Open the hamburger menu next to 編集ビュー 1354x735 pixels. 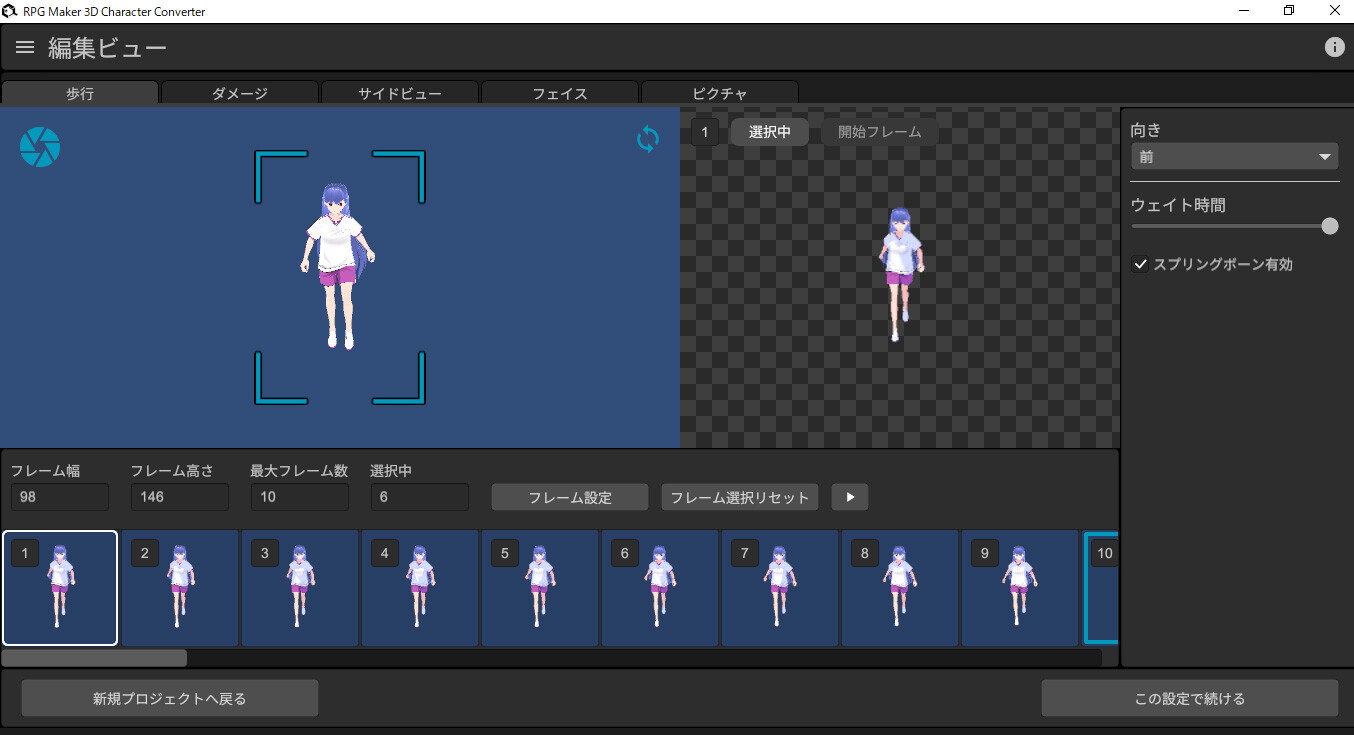[24, 46]
